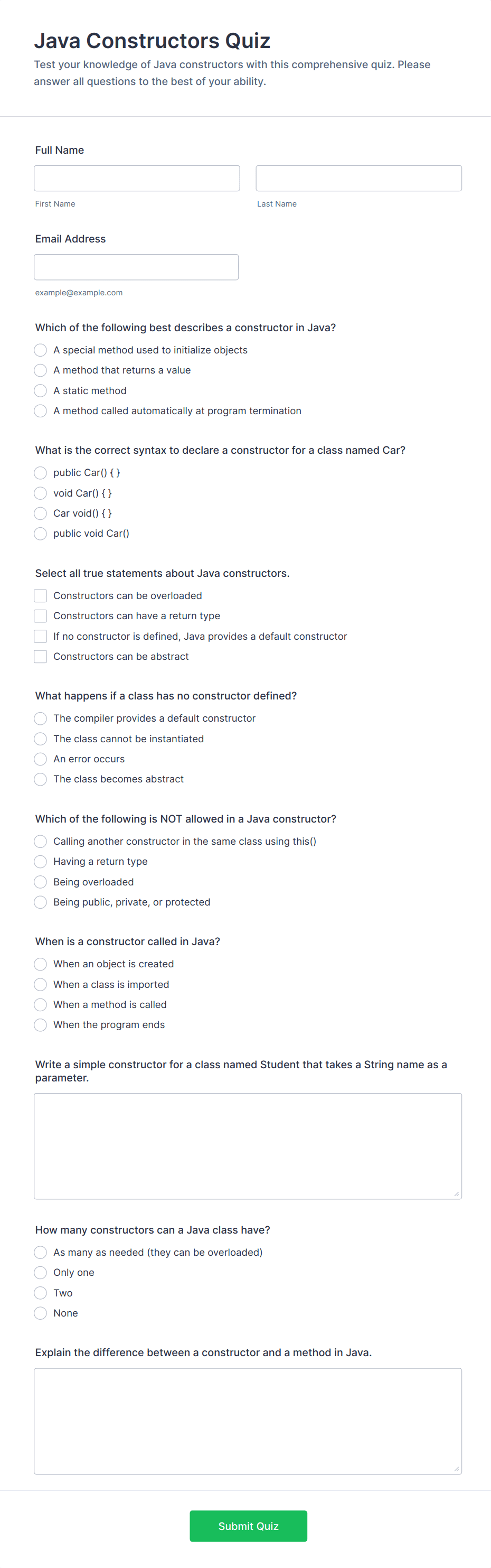Submit the quiz with the green button
Viewport: 491px width, 1568px height.
(248, 1526)
